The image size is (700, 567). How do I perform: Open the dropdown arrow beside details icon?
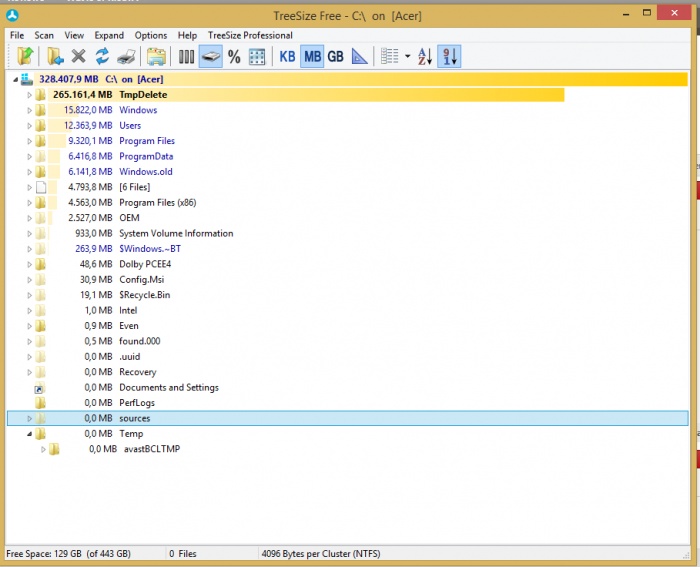click(x=407, y=57)
